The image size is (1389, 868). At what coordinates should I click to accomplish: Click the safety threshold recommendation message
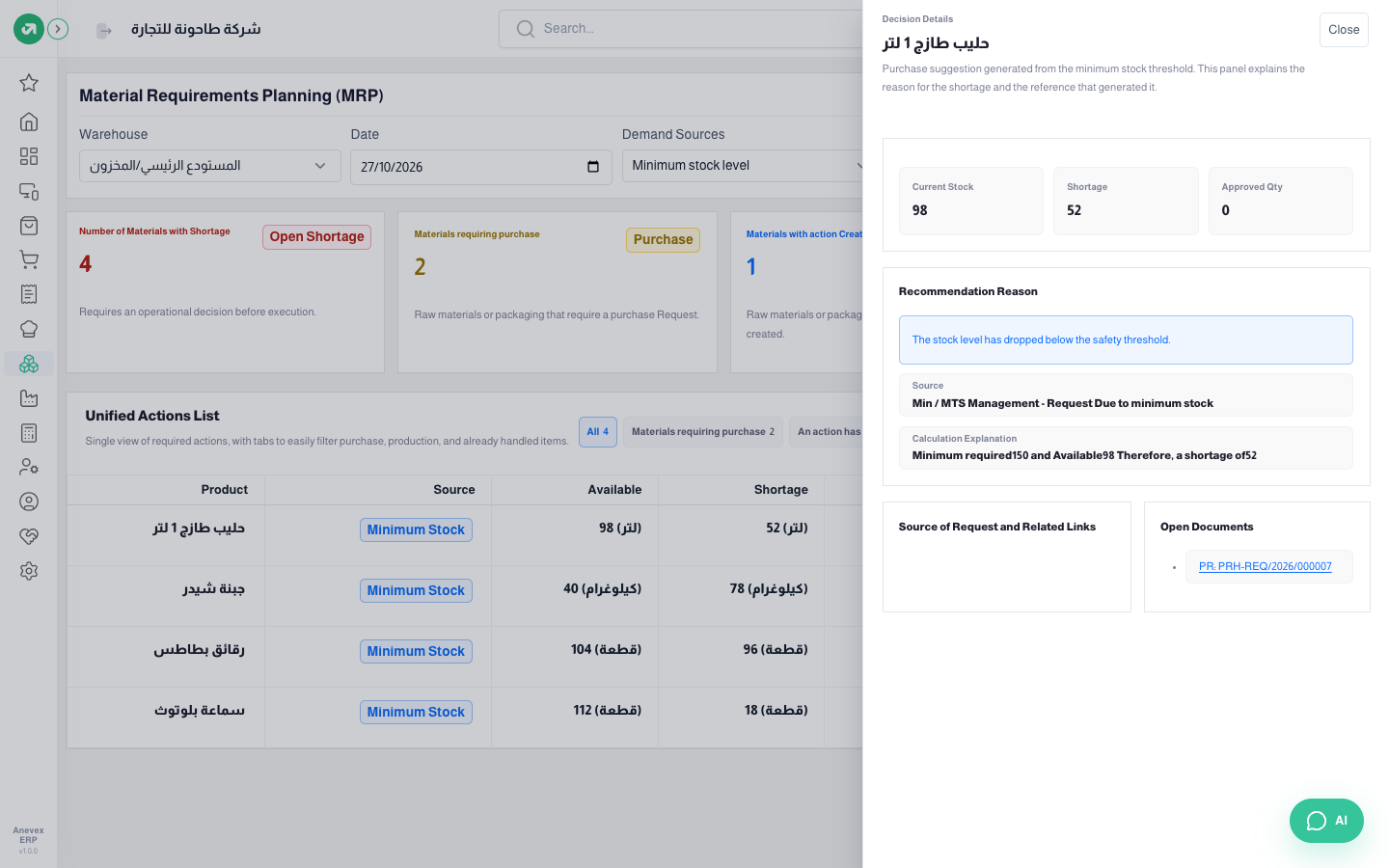pos(1126,340)
